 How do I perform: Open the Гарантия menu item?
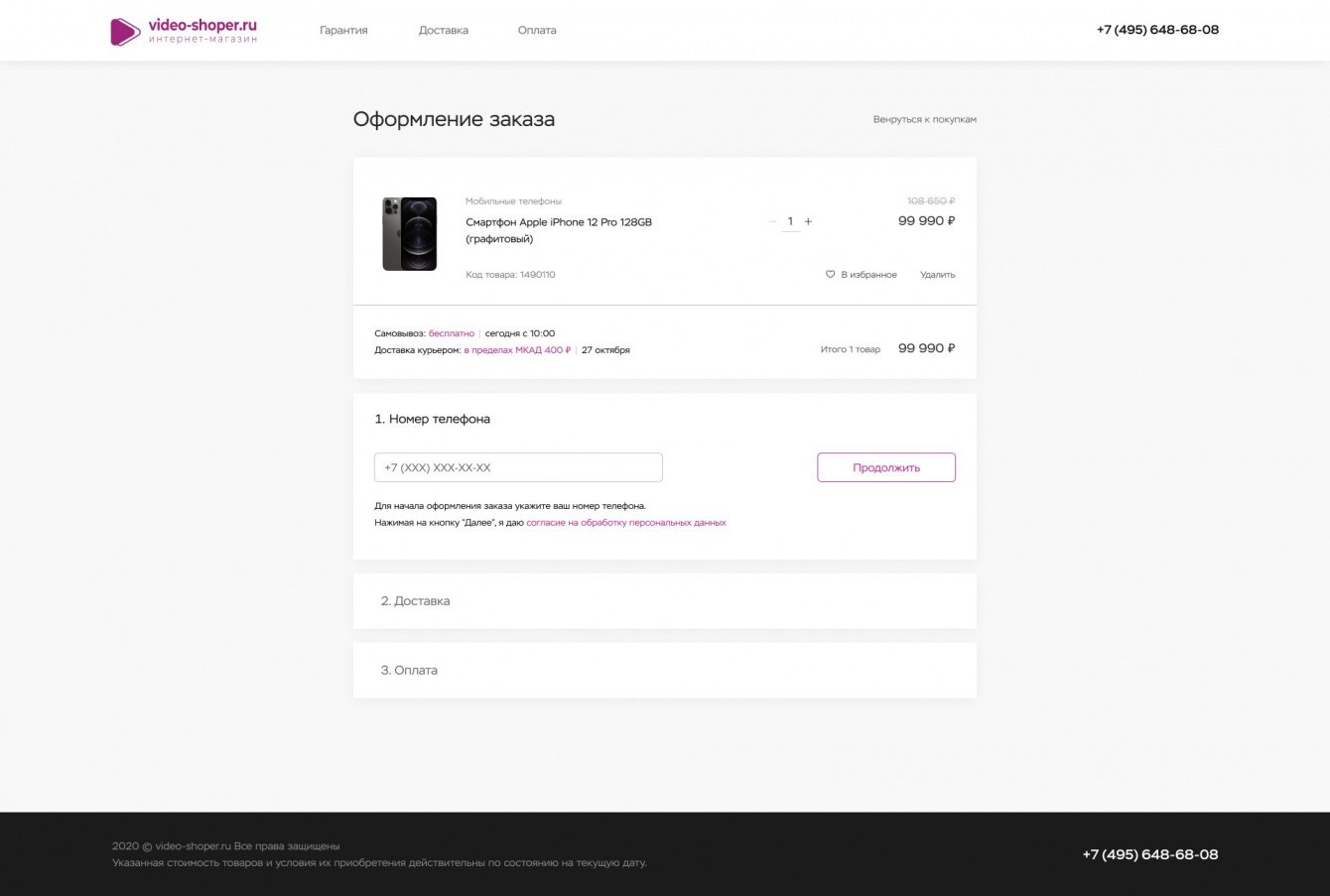(x=343, y=31)
